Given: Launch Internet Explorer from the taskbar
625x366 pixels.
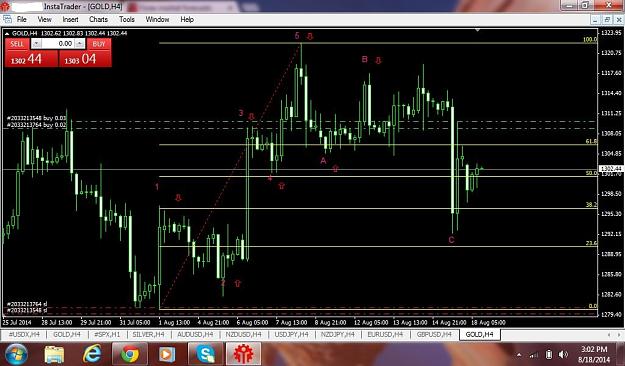Looking at the screenshot, I should [92, 354].
